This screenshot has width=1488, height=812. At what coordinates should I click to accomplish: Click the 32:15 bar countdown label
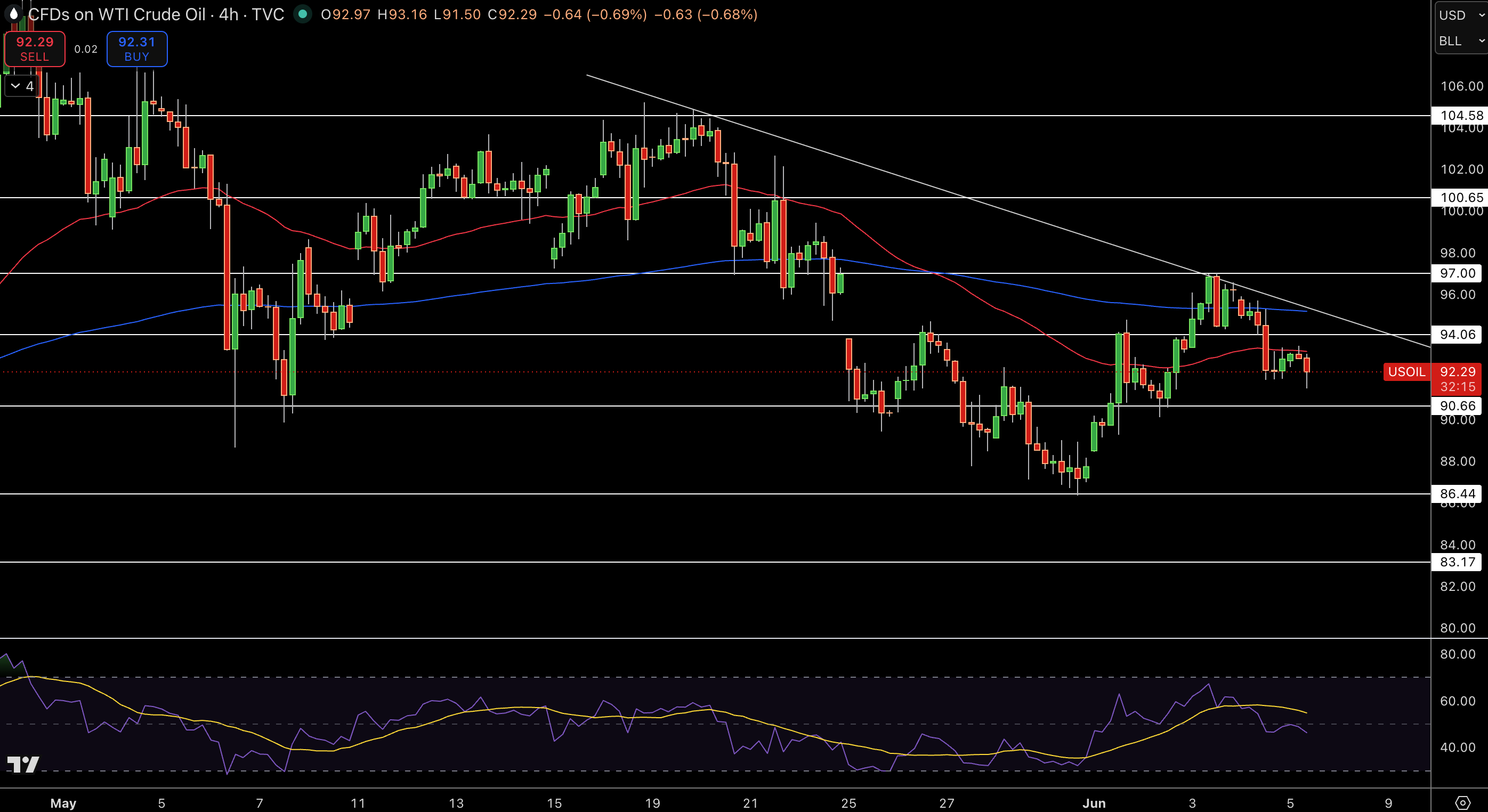[1458, 387]
